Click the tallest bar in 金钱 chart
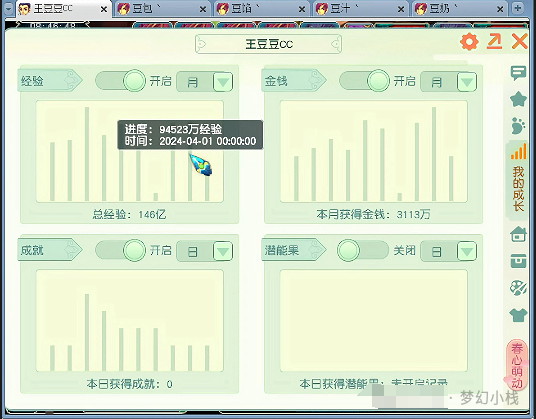This screenshot has width=536, height=419. pyautogui.click(x=434, y=154)
